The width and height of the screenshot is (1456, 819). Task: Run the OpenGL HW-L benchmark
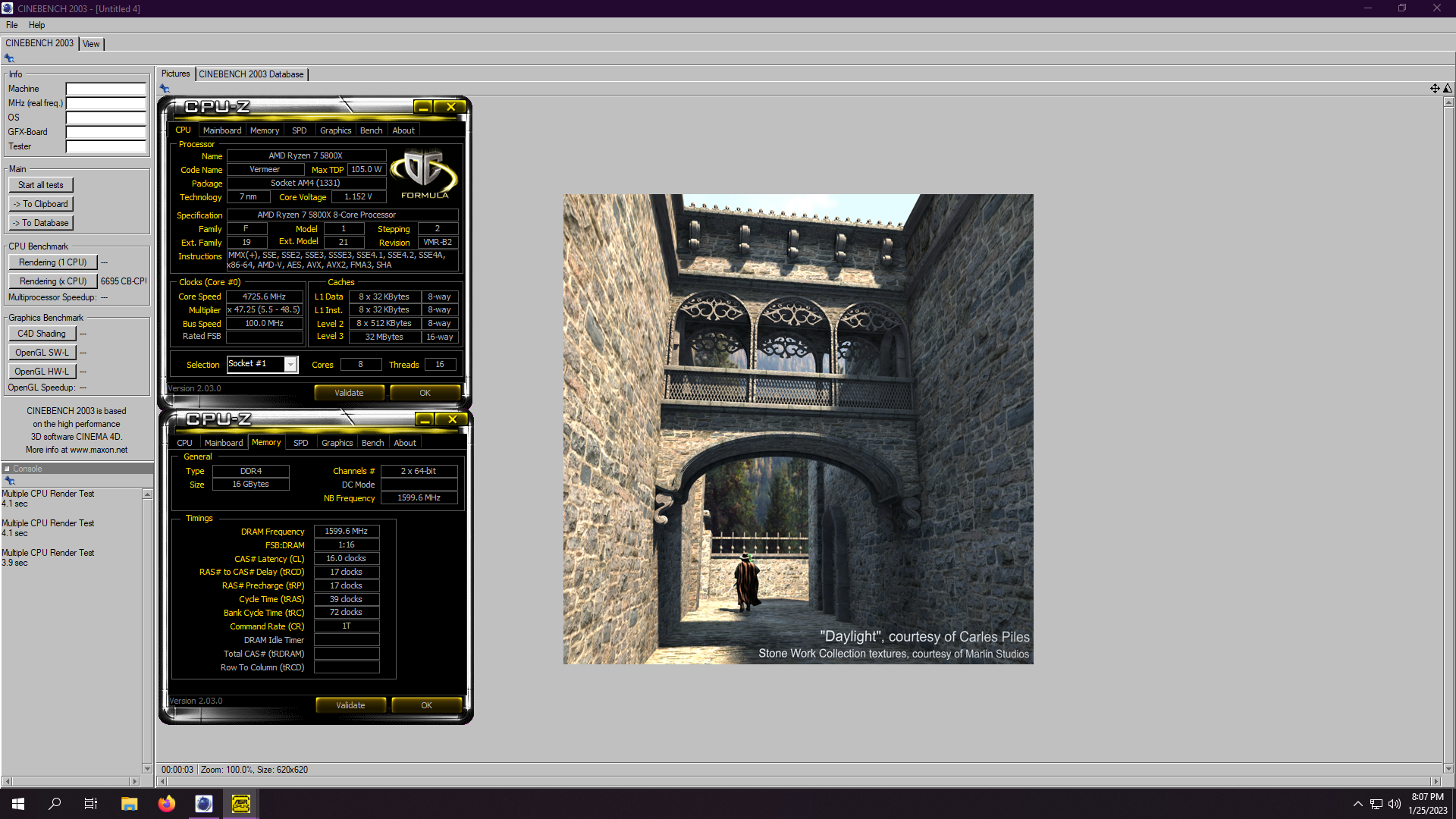(42, 372)
